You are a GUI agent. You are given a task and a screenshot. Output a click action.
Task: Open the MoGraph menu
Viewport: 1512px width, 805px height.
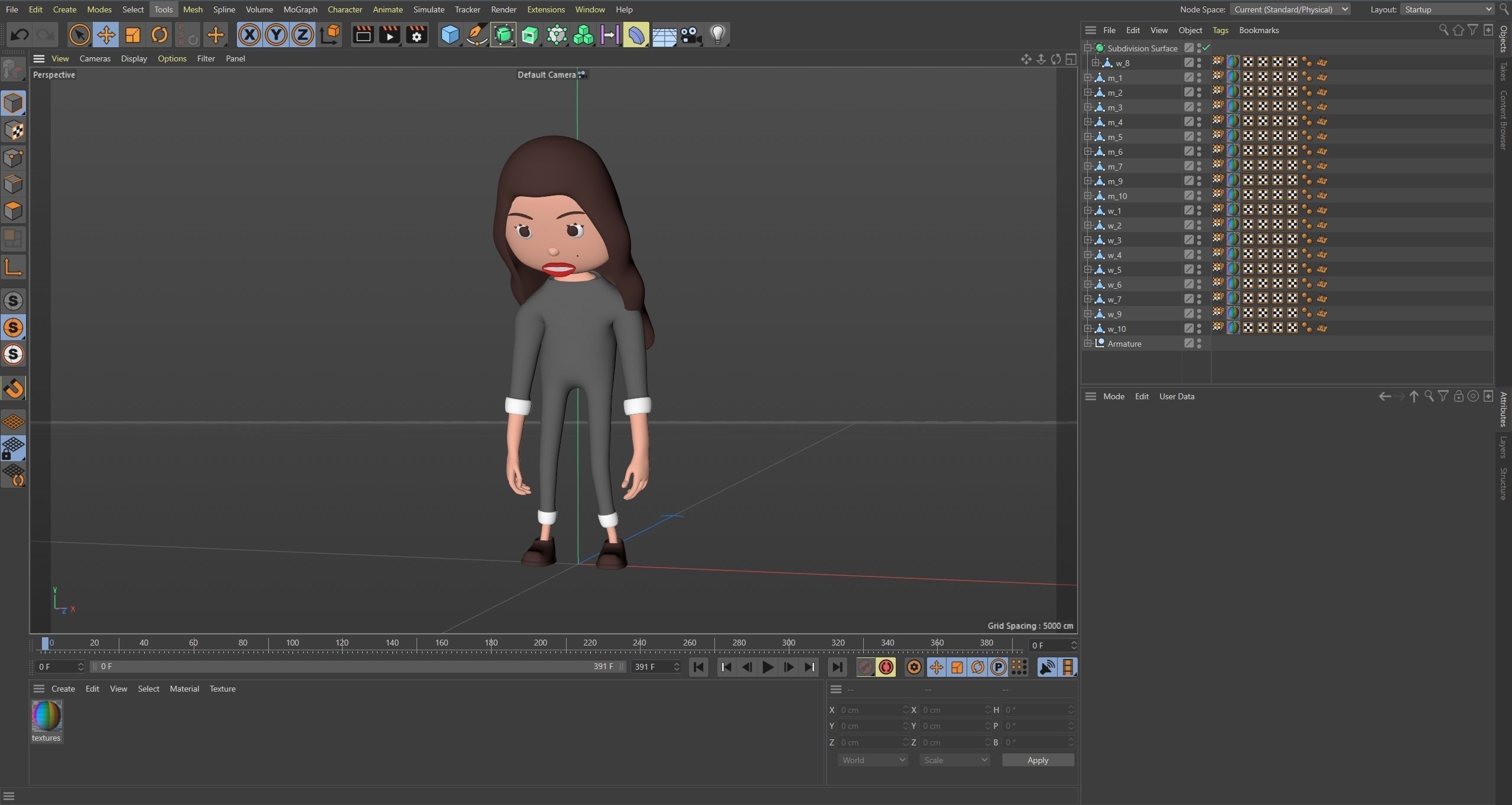pos(300,9)
